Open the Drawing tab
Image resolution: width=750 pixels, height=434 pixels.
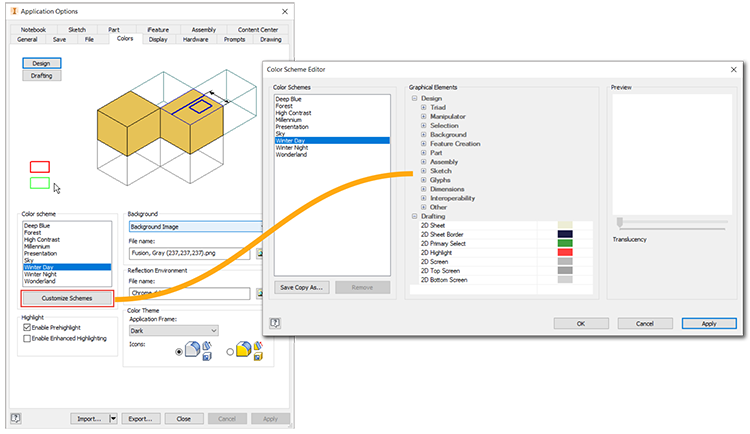point(271,39)
